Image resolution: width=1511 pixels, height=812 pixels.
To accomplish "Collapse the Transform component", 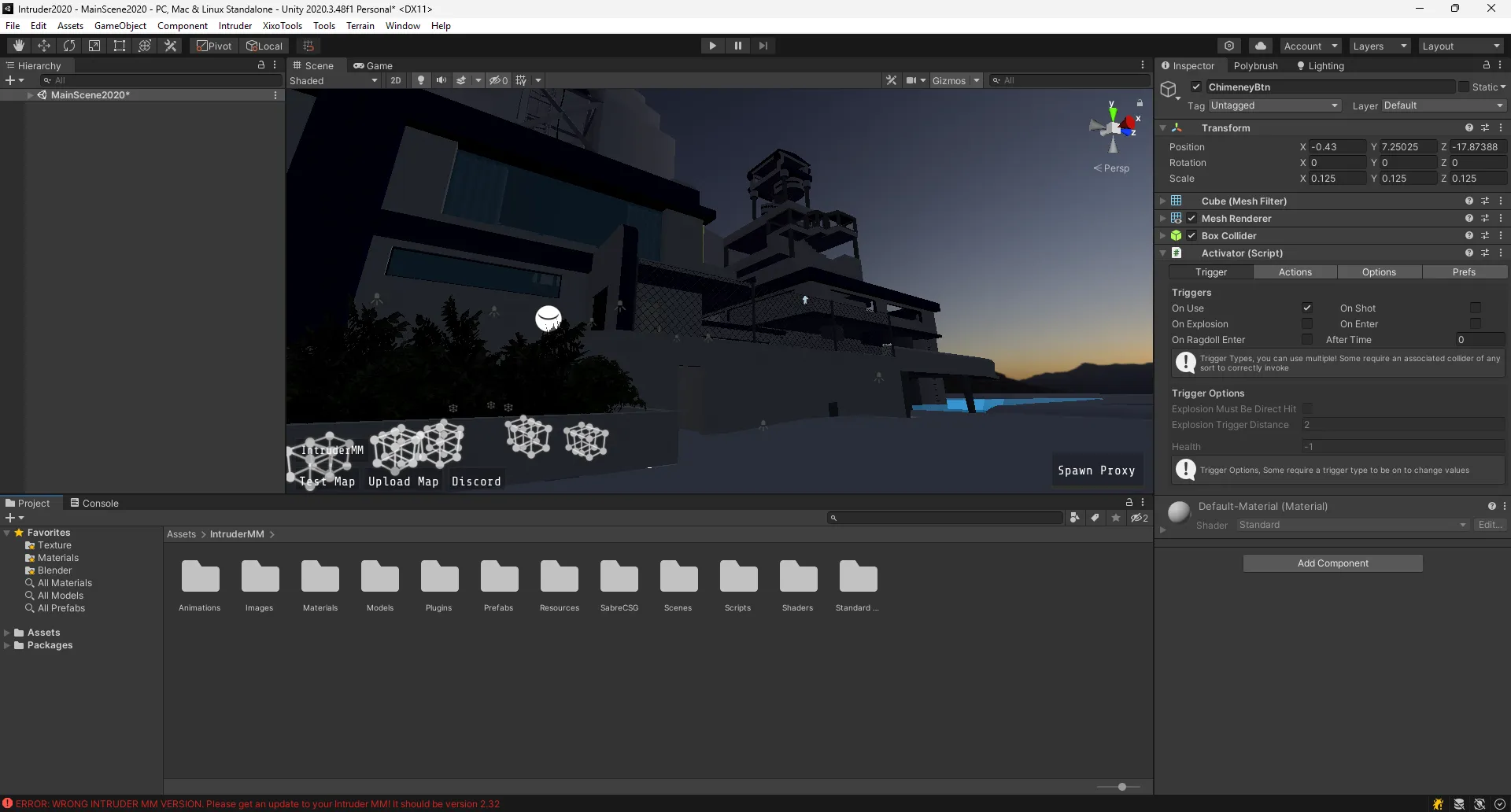I will 1164,127.
